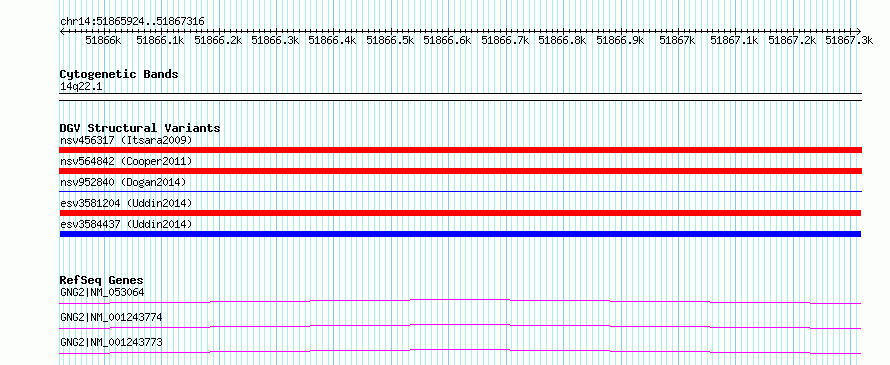Open the nsv456317 (Itsara2009) variant label
The image size is (890, 365).
pos(126,140)
